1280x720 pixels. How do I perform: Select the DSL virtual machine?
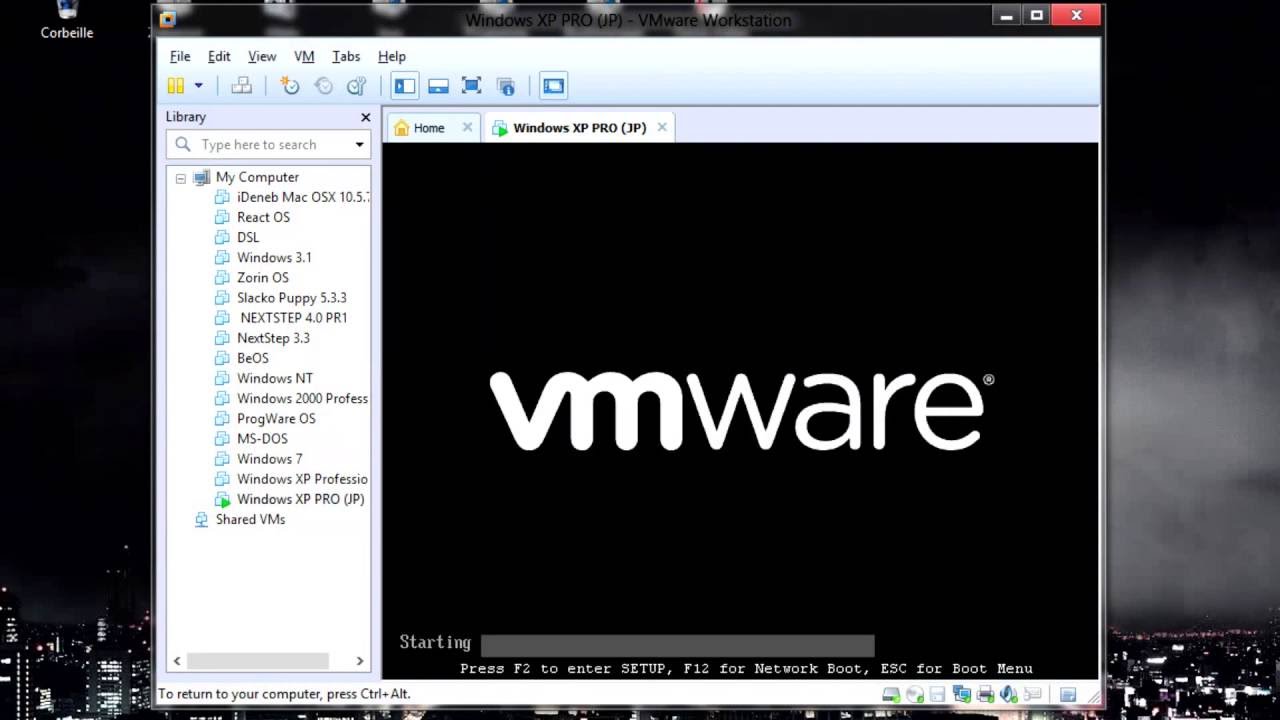coord(248,237)
